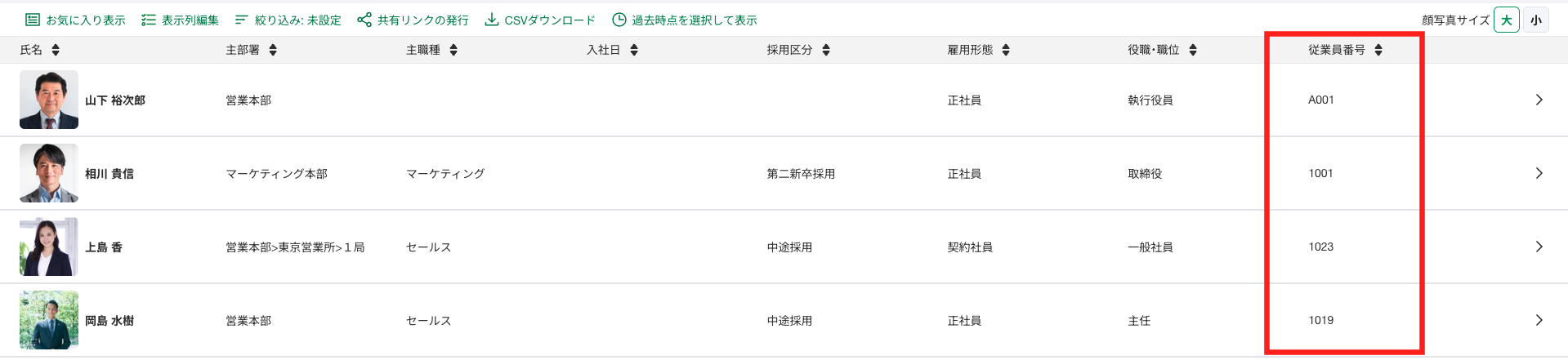The height and width of the screenshot is (360, 1568).
Task: Click 上島 香 profile photo
Action: coord(49,247)
